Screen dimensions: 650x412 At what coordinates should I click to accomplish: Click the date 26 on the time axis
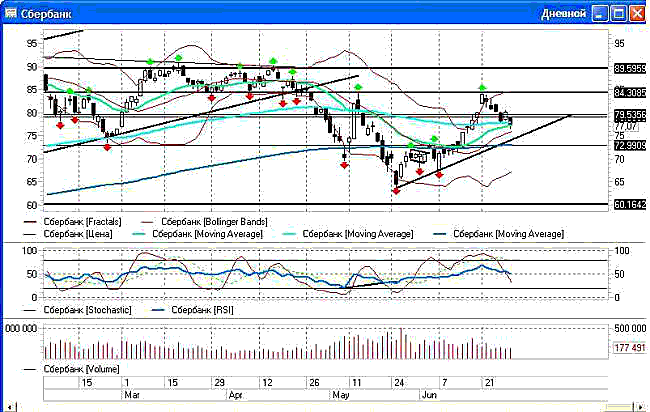[x=314, y=382]
